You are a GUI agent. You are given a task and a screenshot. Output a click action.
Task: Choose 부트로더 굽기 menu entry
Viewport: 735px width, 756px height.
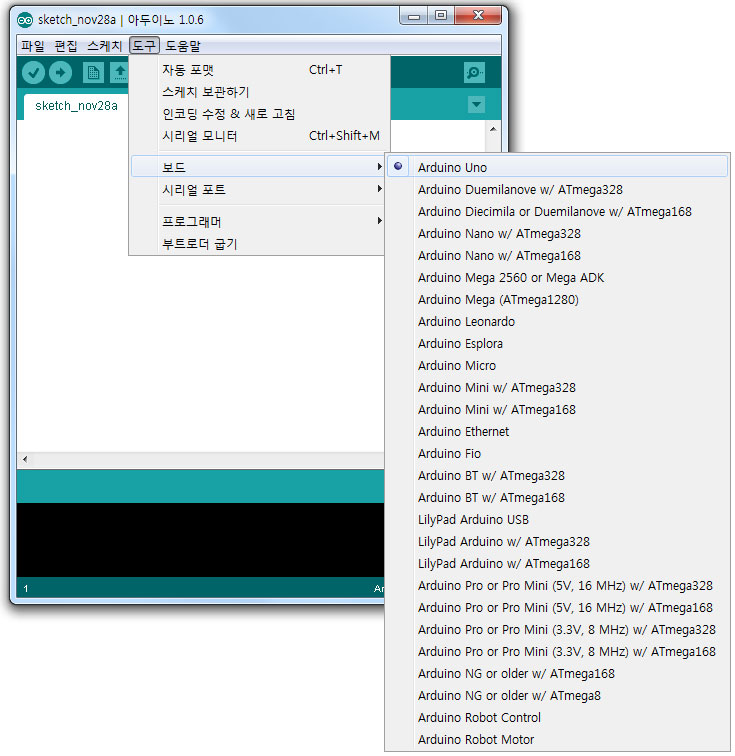[257, 244]
